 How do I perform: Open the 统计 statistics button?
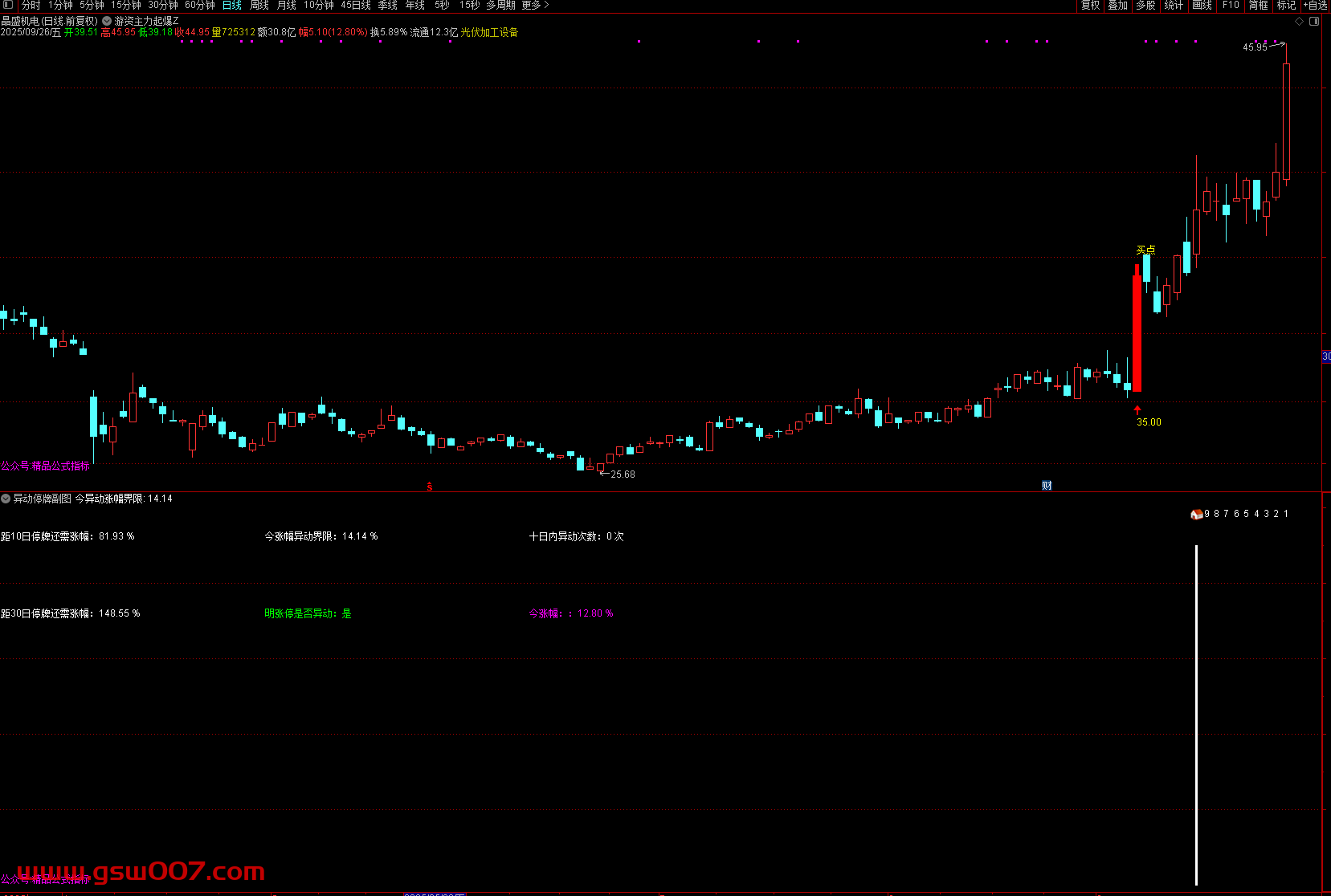click(x=1174, y=5)
